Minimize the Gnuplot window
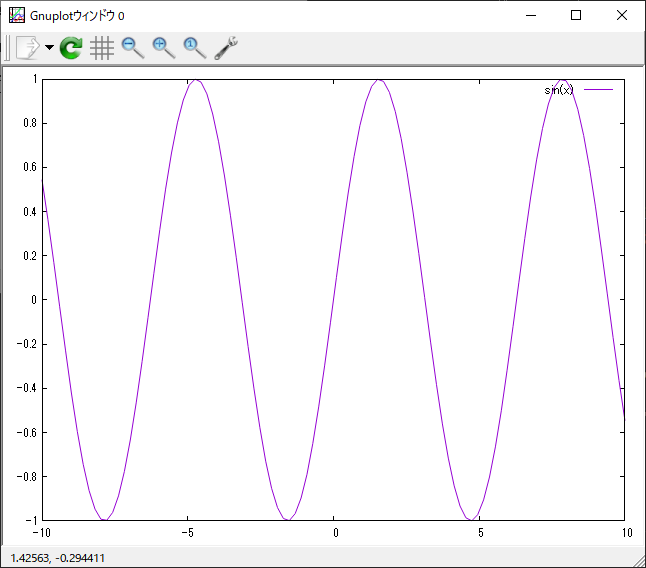The height and width of the screenshot is (568, 646). [530, 15]
